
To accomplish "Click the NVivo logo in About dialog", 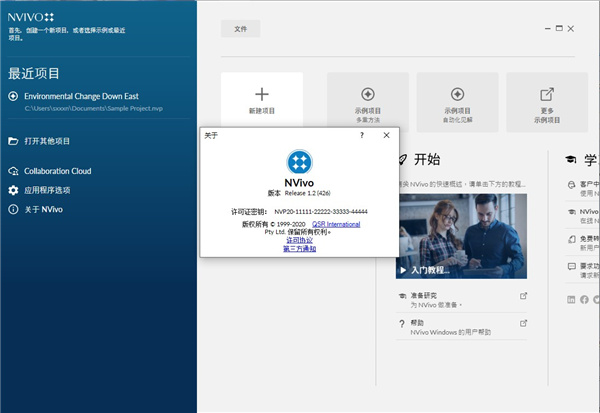I will coord(299,163).
